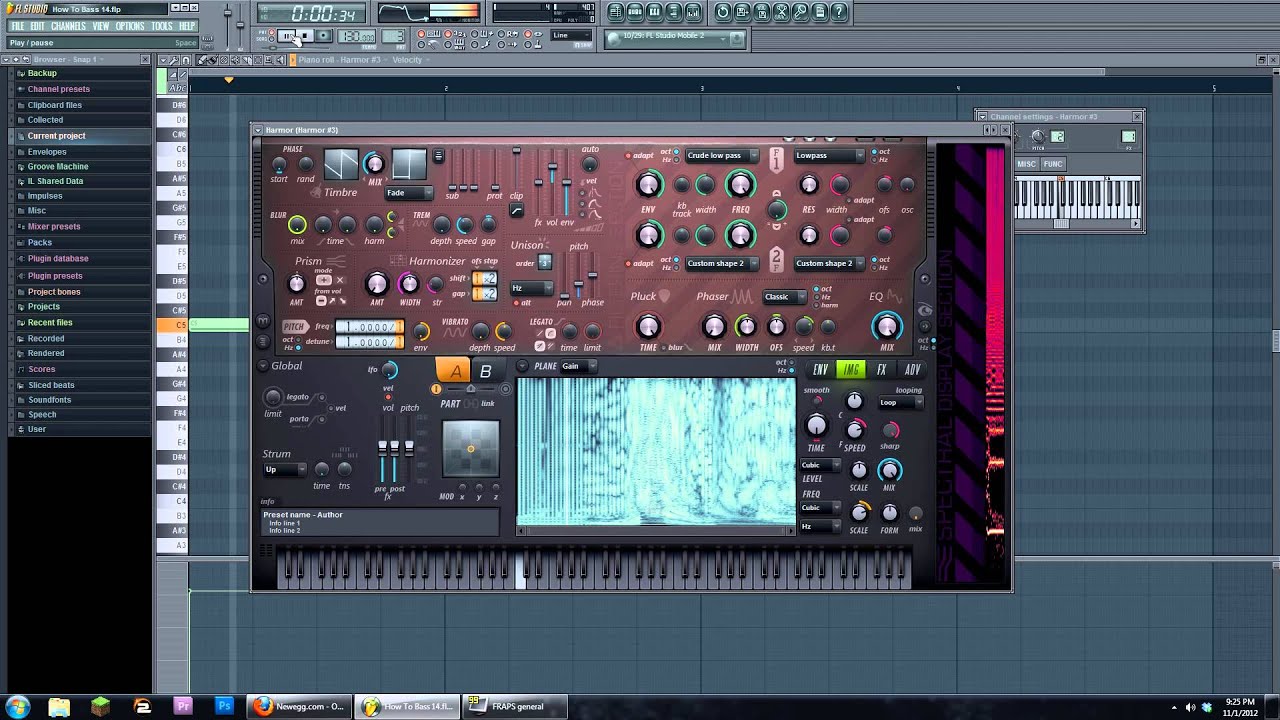The height and width of the screenshot is (720, 1280).
Task: Toggle filter 1 adapt switch
Action: [x=628, y=156]
